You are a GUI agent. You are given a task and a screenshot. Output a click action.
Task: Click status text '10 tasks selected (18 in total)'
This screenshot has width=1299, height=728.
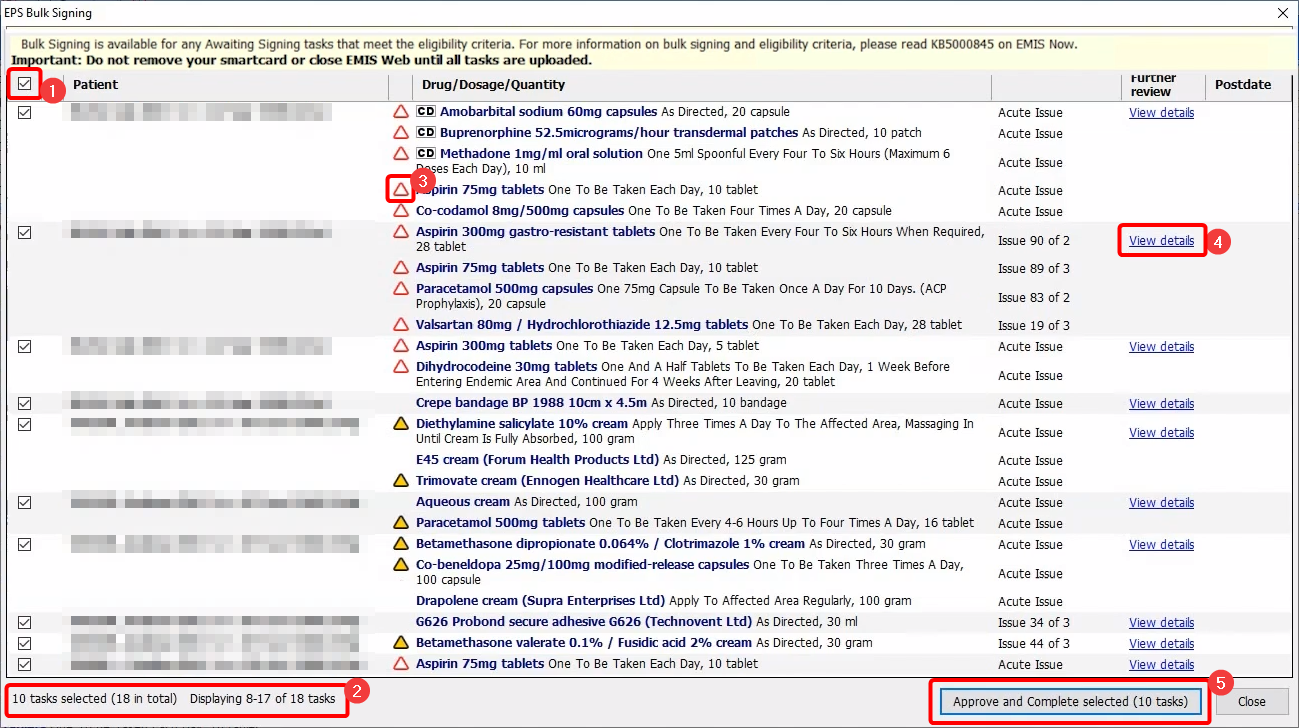pyautogui.click(x=94, y=699)
